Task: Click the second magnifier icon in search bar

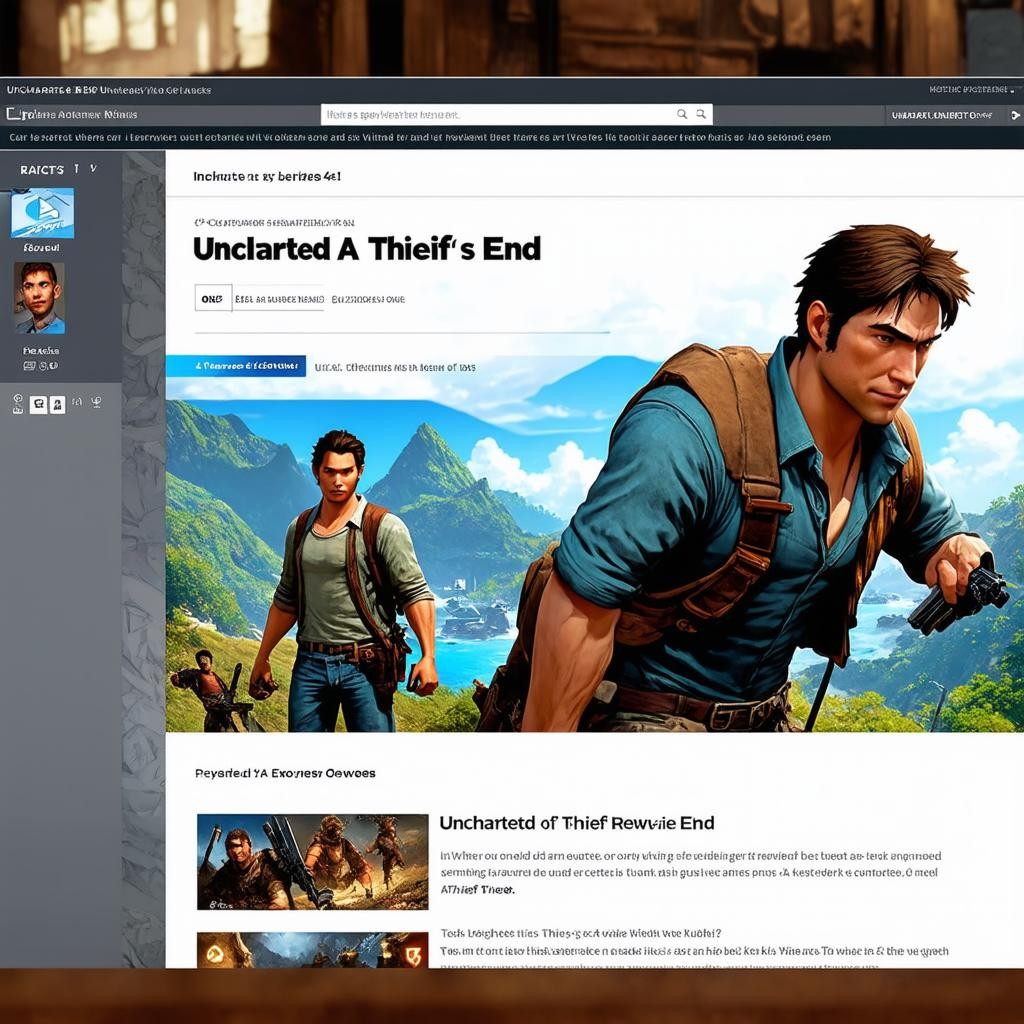Action: (x=701, y=115)
